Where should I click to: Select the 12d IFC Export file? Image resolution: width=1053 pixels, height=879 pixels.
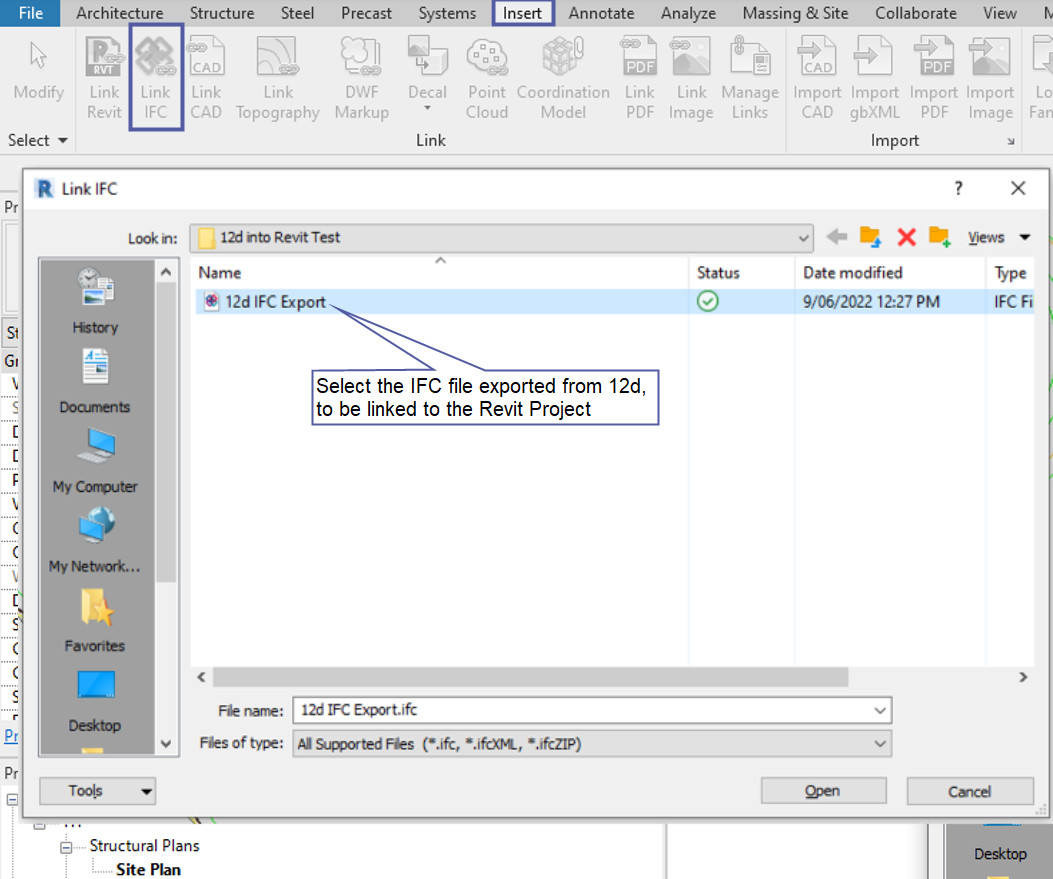pos(275,302)
